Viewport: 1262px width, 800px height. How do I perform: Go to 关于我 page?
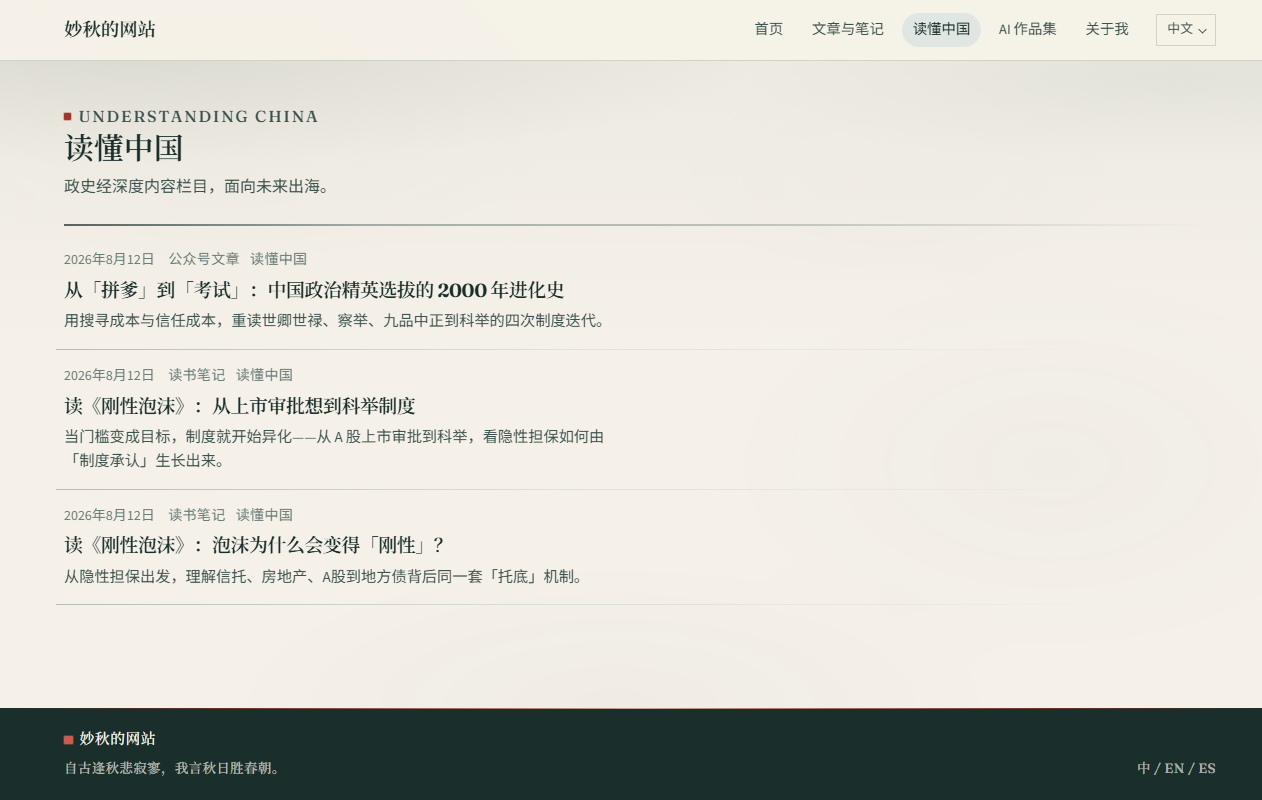coord(1107,29)
